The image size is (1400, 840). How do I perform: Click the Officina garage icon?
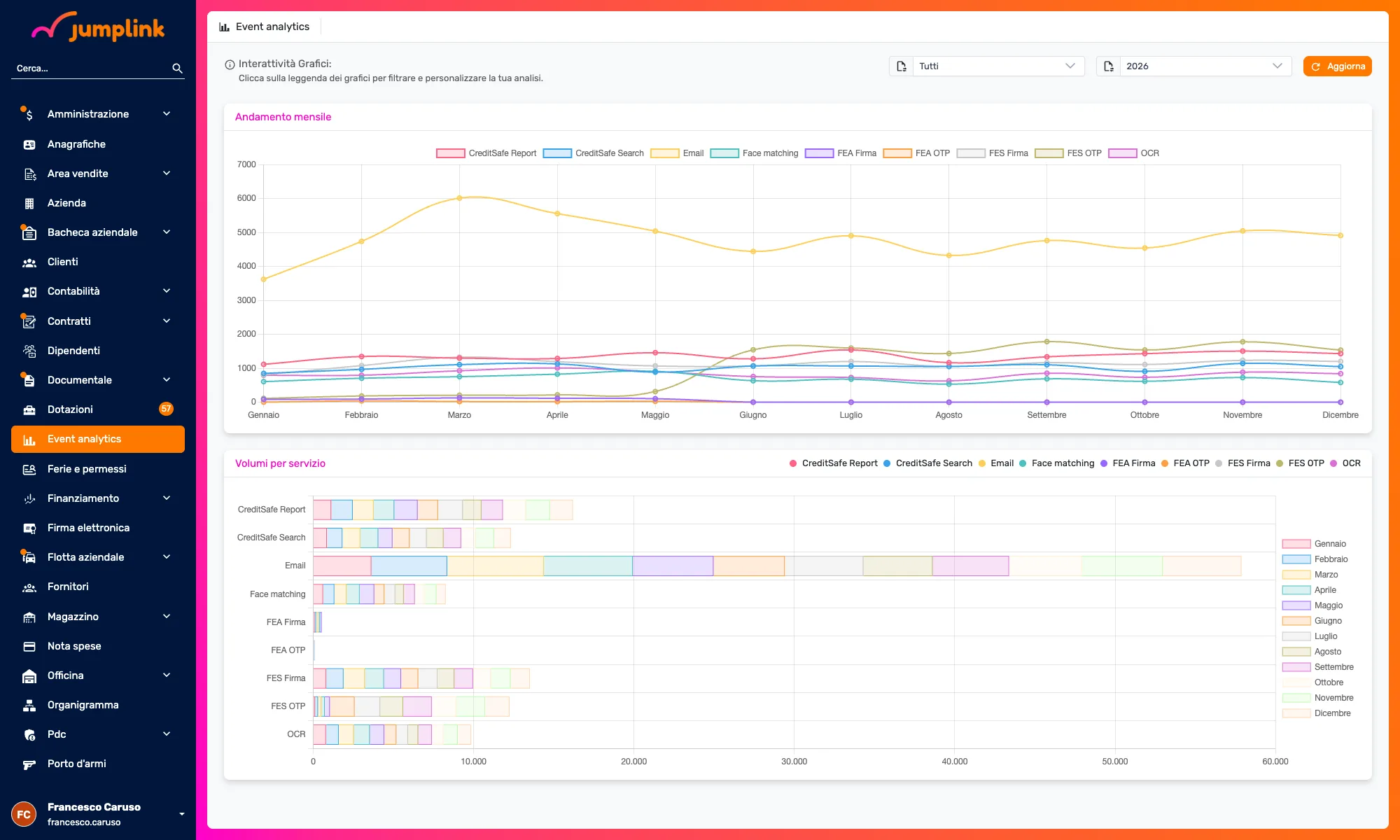pyautogui.click(x=29, y=675)
